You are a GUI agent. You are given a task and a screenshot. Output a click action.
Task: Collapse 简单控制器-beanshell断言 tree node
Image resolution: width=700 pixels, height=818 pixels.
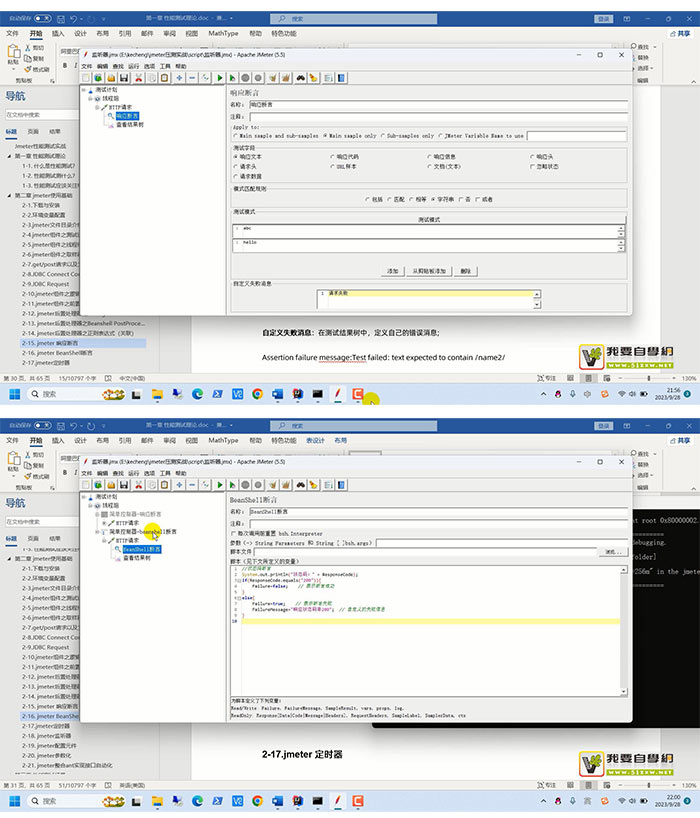(x=98, y=532)
